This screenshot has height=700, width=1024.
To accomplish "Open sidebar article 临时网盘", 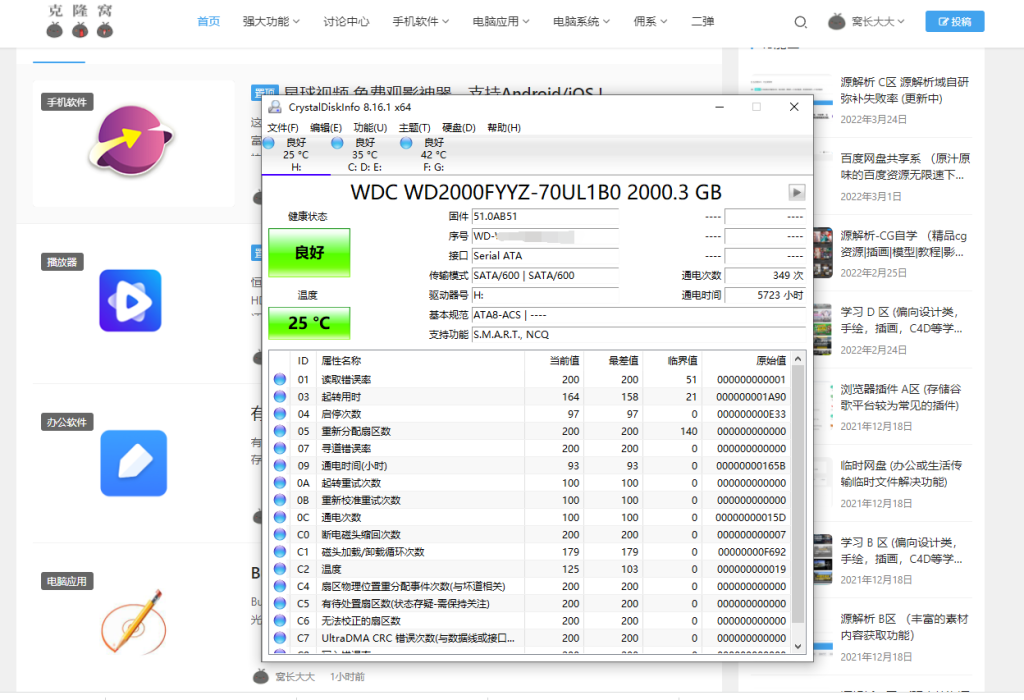I will [x=901, y=473].
